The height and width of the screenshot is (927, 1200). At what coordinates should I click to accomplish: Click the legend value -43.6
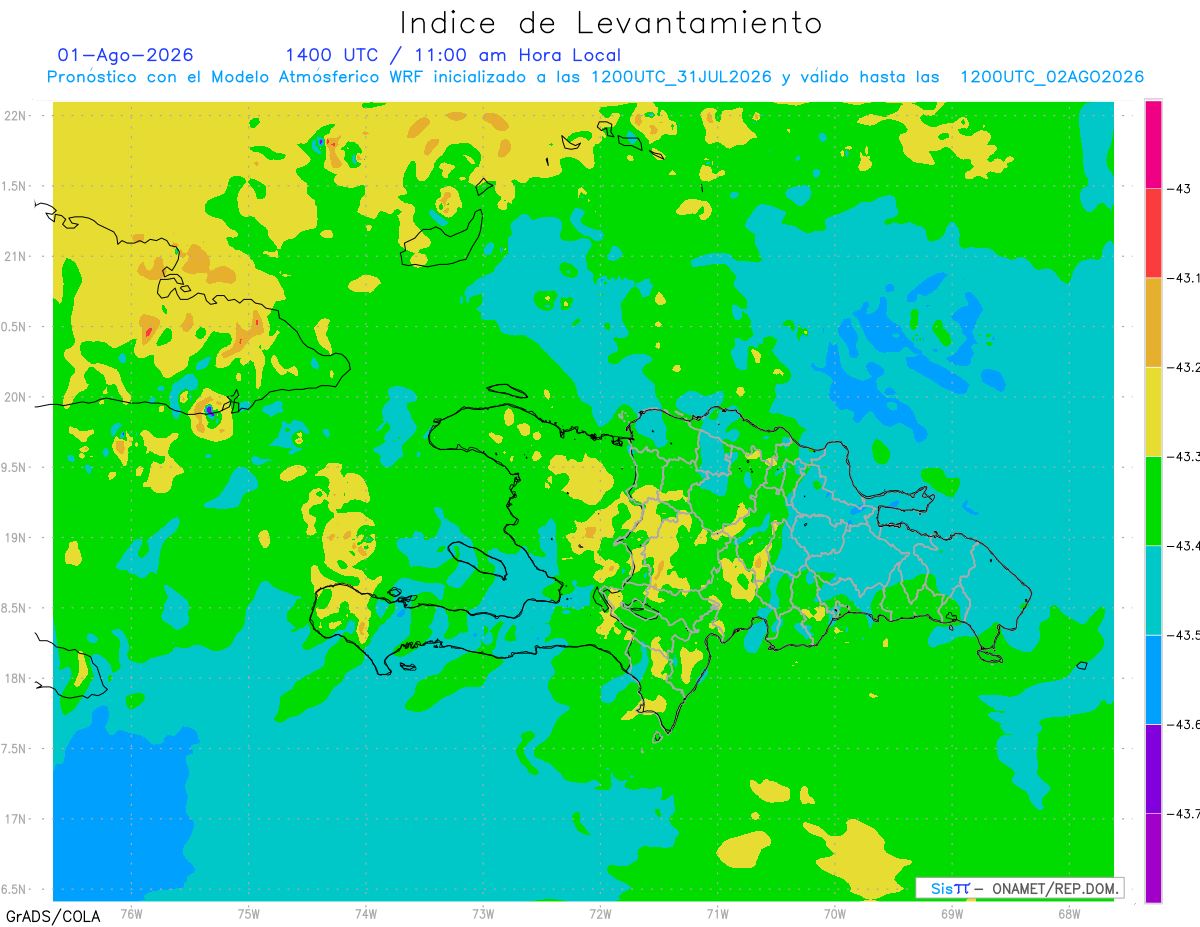(1183, 724)
